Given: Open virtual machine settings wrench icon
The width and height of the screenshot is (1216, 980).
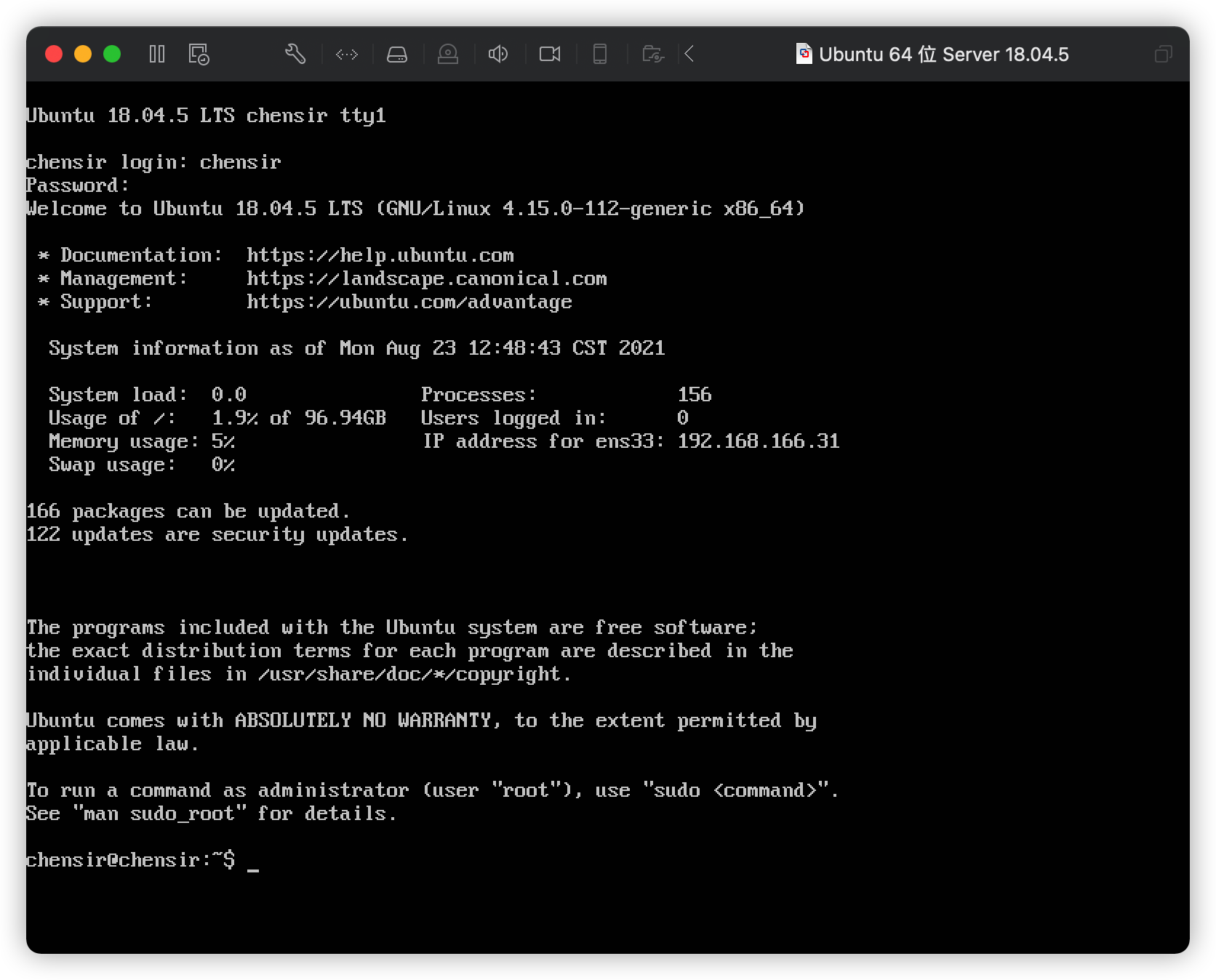Looking at the screenshot, I should 295,54.
